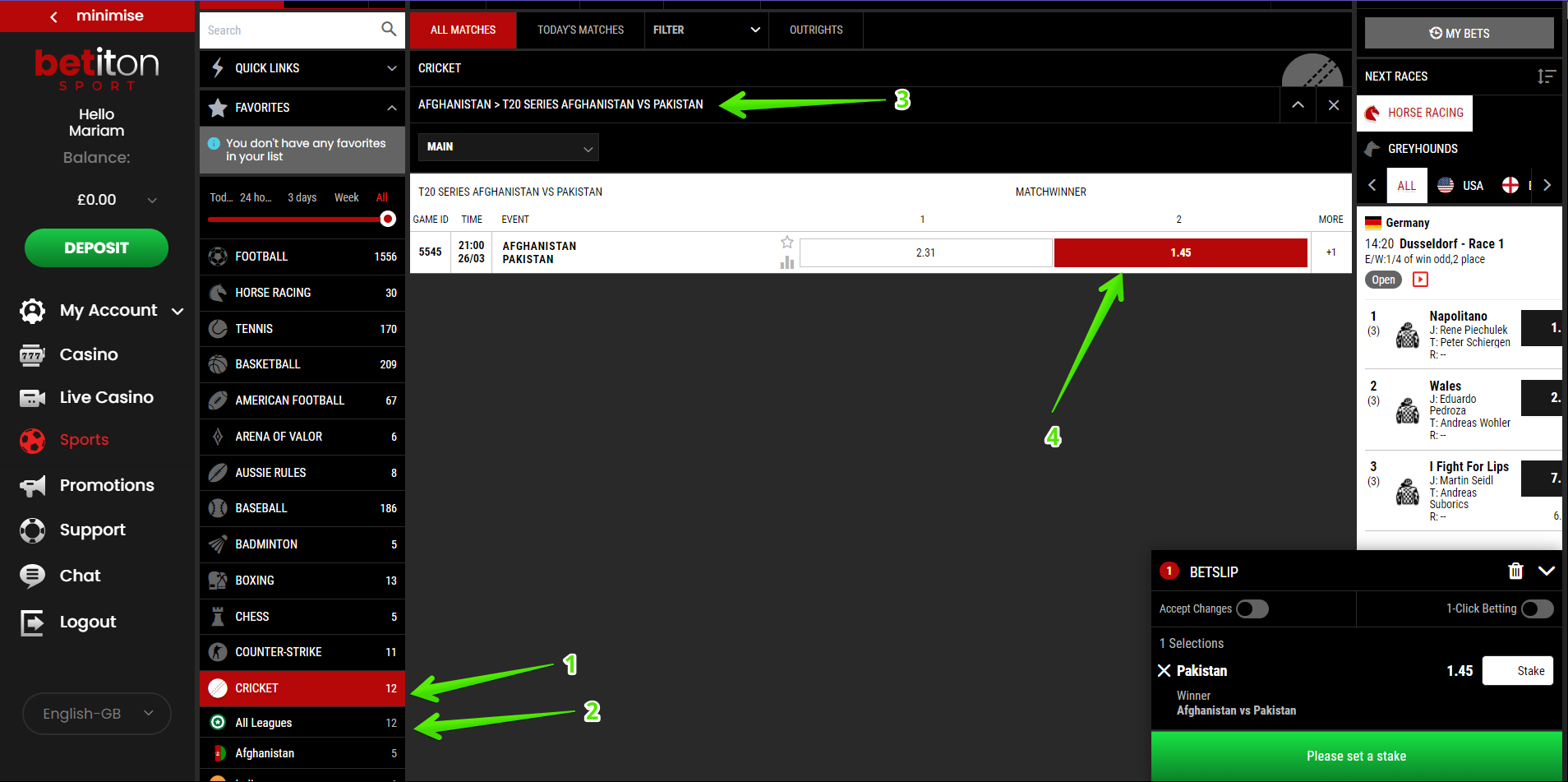Open match statistics bar chart icon
The width and height of the screenshot is (1568, 782).
click(787, 262)
